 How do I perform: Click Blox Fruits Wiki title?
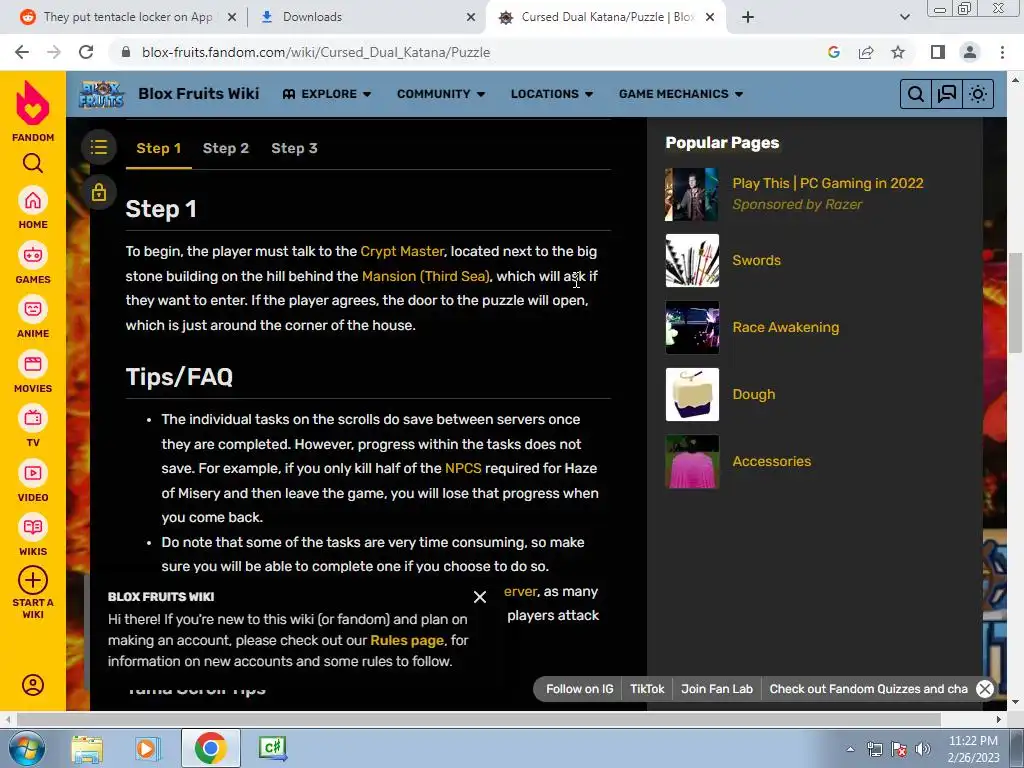click(x=199, y=93)
